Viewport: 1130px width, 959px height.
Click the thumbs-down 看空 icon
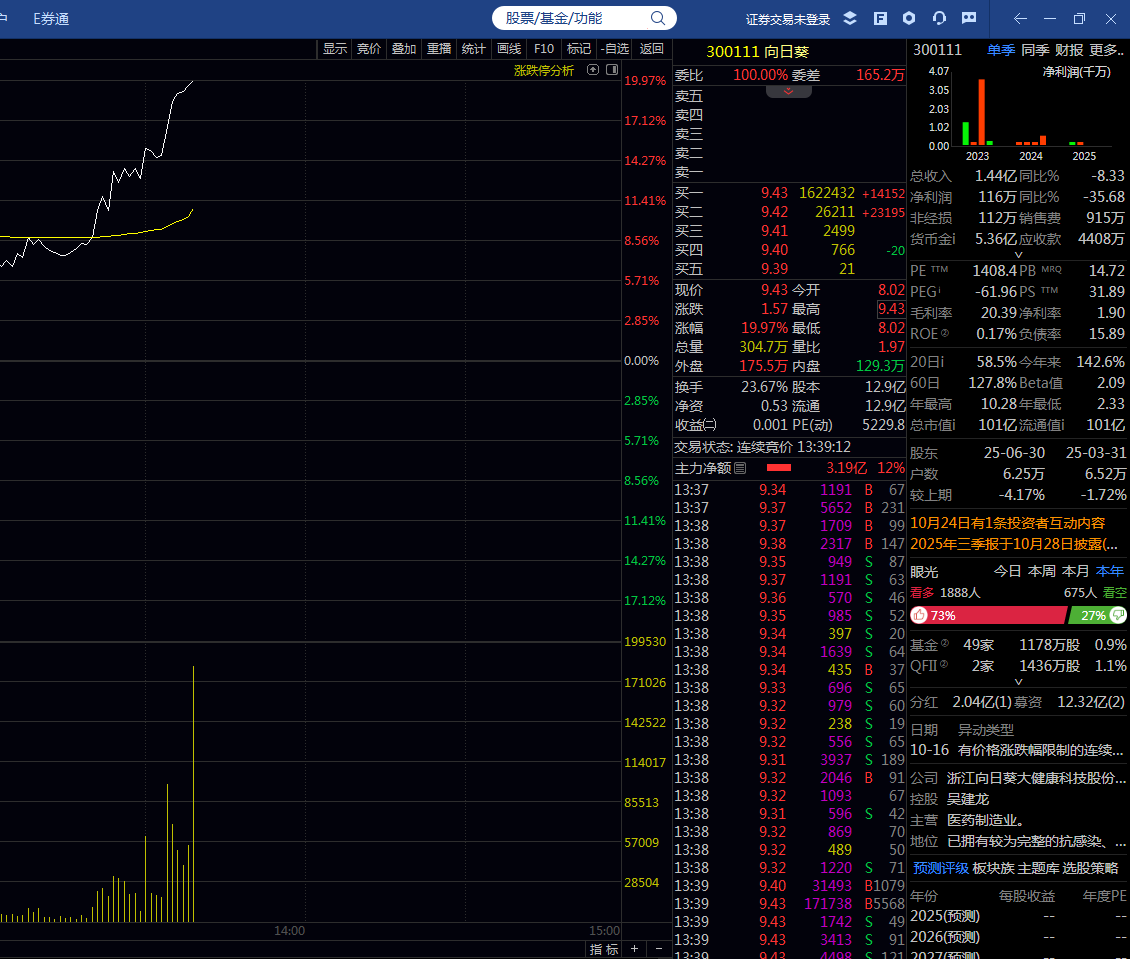pos(1118,615)
